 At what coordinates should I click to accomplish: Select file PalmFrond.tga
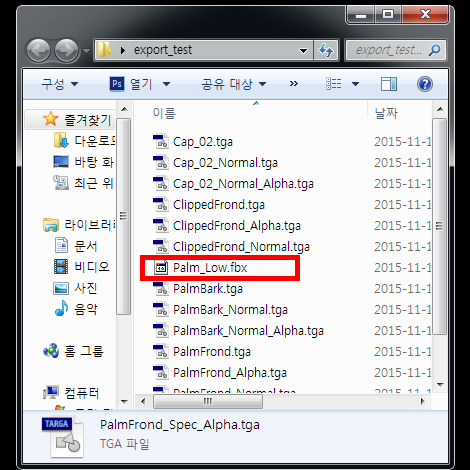click(x=212, y=352)
